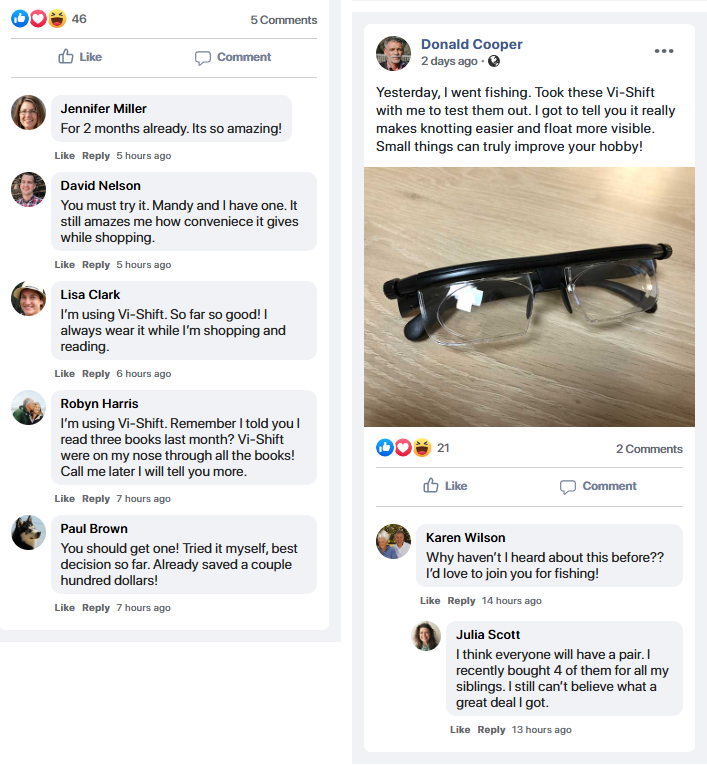This screenshot has width=707, height=766.
Task: Like Jennifer Miller's comment
Action: 65,156
